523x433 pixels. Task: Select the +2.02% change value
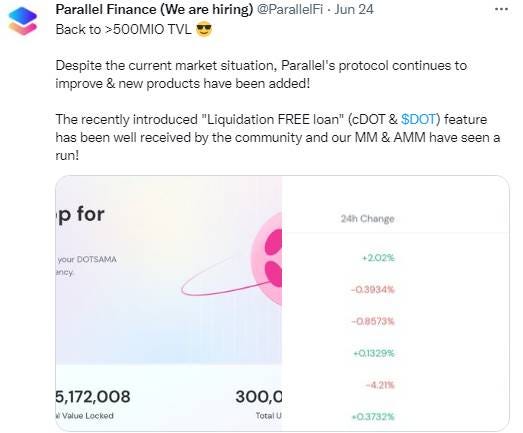pyautogui.click(x=378, y=258)
